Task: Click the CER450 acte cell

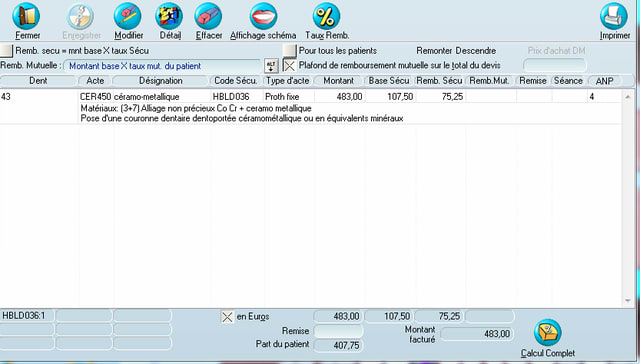Action: tap(96, 97)
